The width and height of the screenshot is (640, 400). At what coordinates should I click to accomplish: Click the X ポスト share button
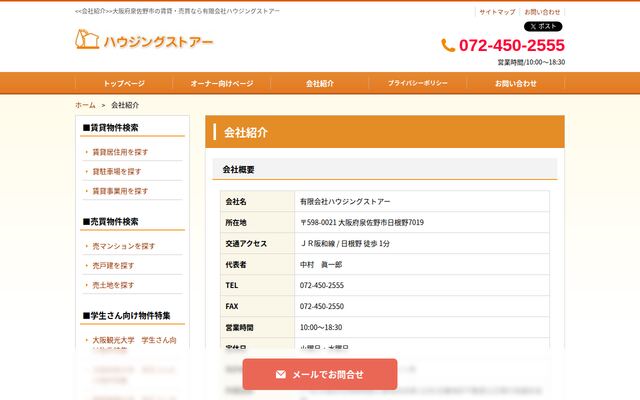tap(543, 27)
